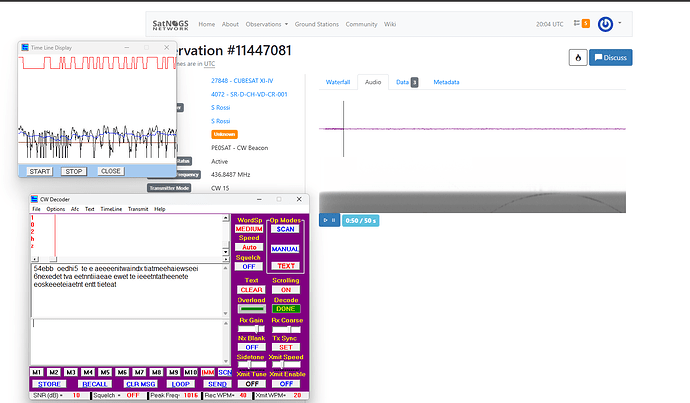Select memory button M3
This screenshot has height=403, width=690.
[x=71, y=372]
